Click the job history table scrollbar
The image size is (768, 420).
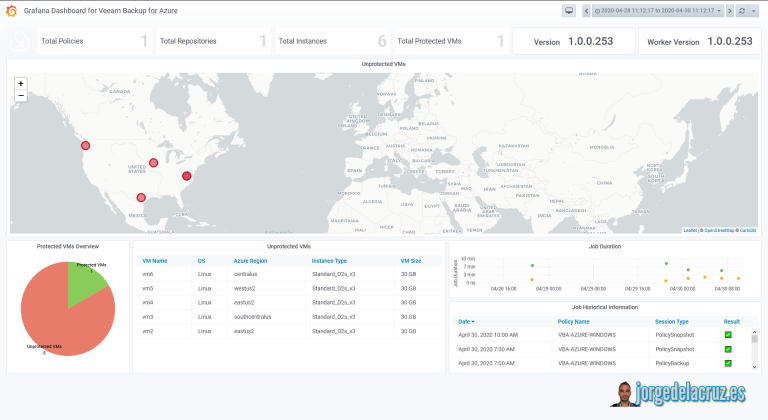[754, 349]
